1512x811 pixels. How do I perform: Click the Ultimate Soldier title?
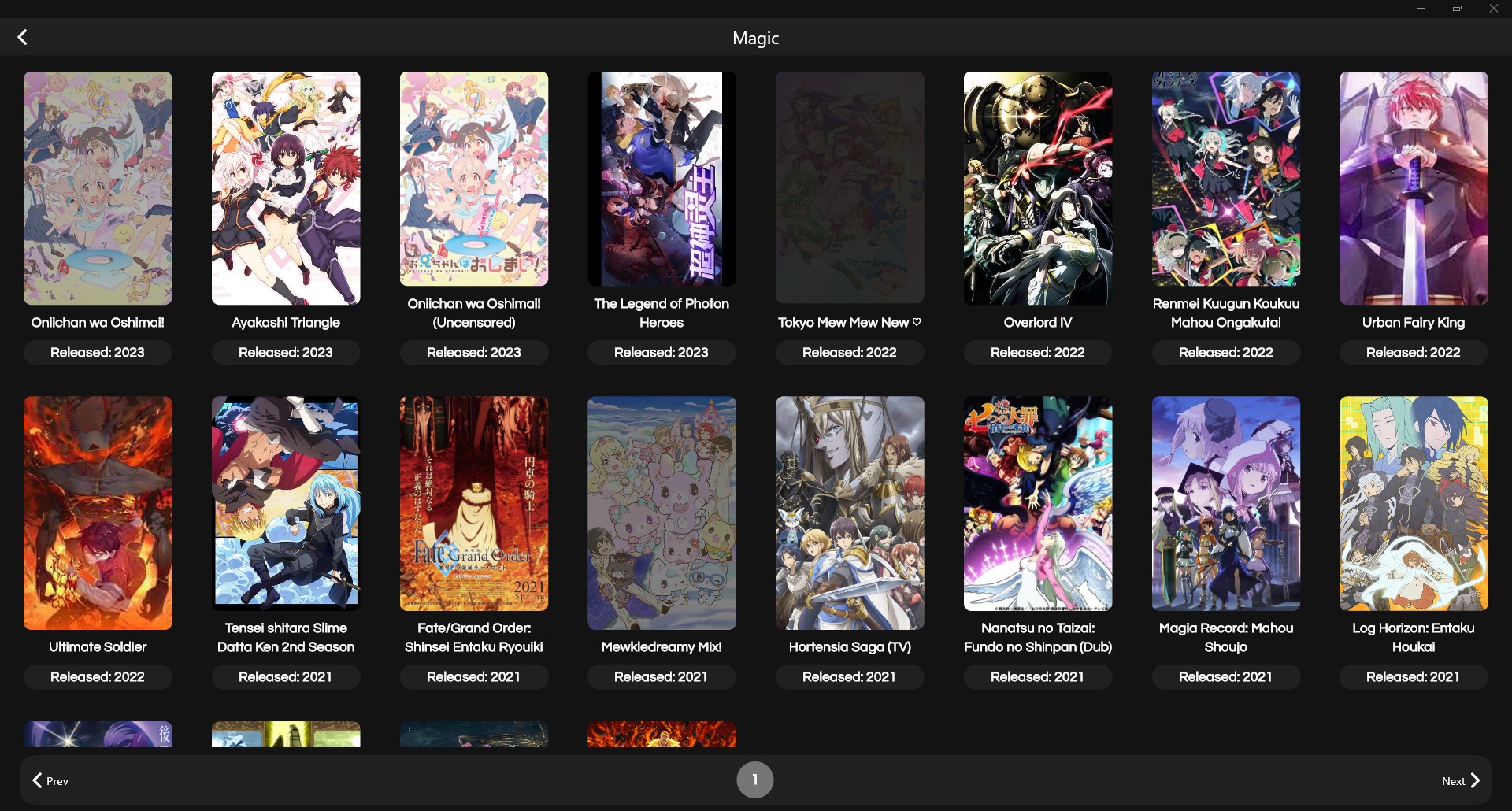[98, 647]
